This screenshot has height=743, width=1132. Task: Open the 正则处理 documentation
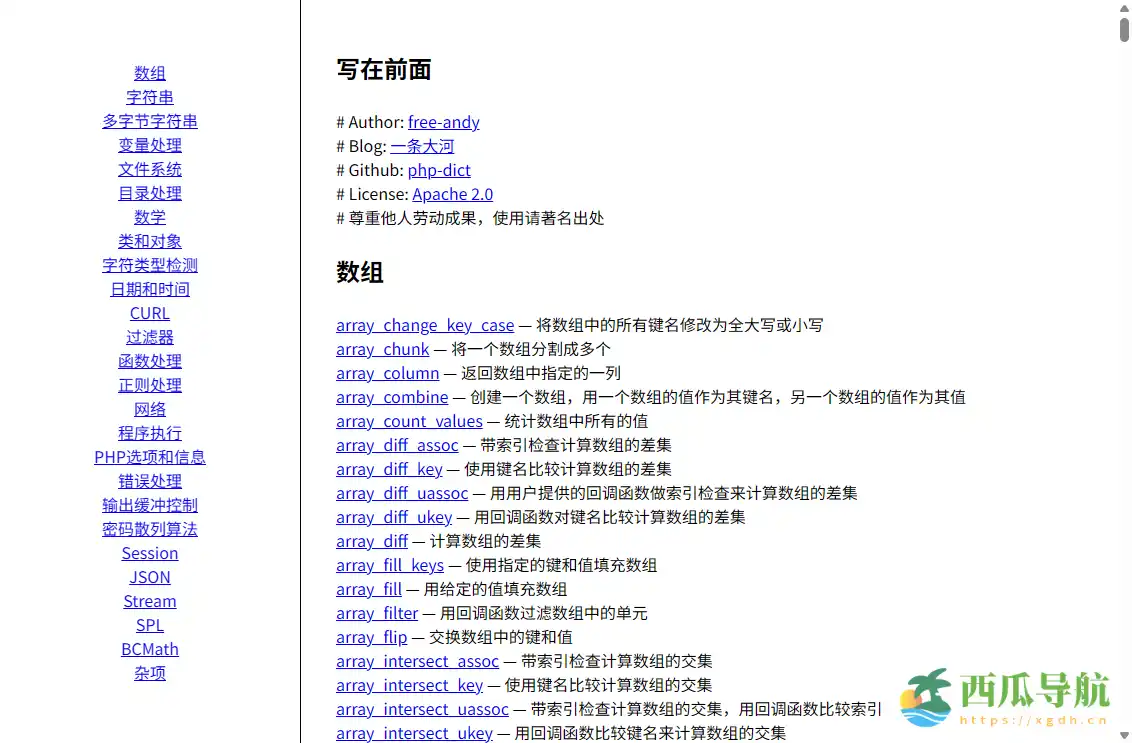click(149, 385)
